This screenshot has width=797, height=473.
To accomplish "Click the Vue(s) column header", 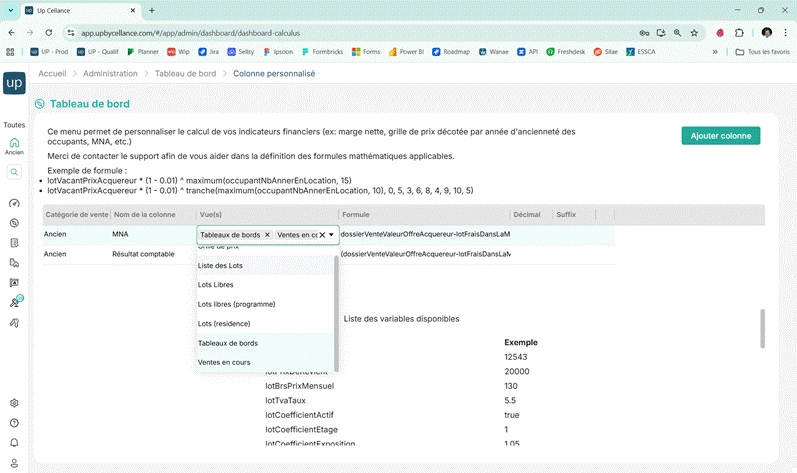I will [211, 214].
